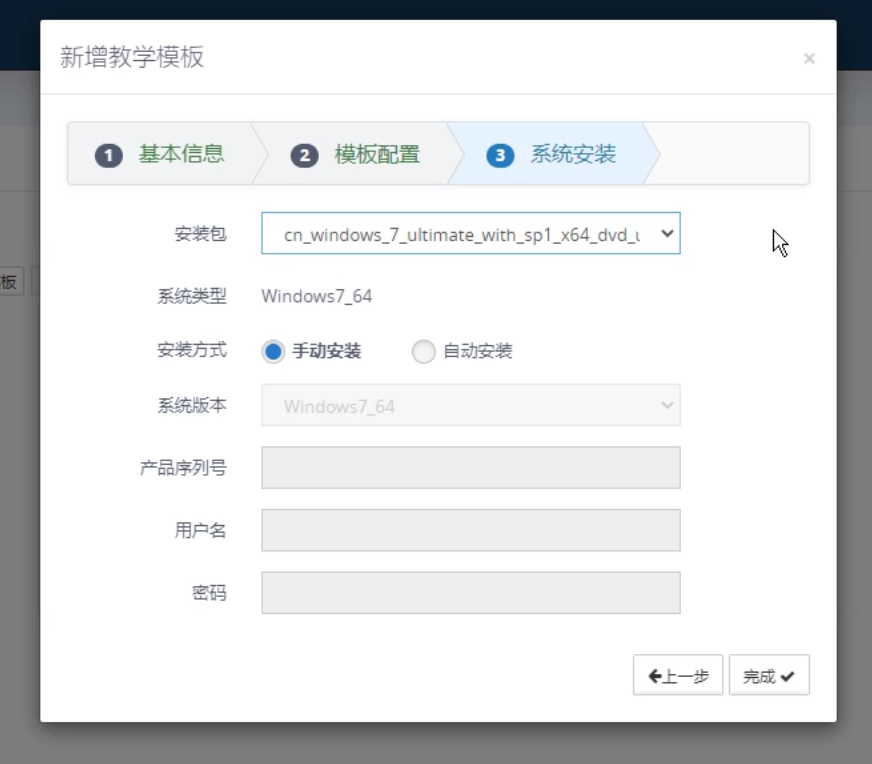
Task: Focus the 产品序列号 input field
Action: 470,468
